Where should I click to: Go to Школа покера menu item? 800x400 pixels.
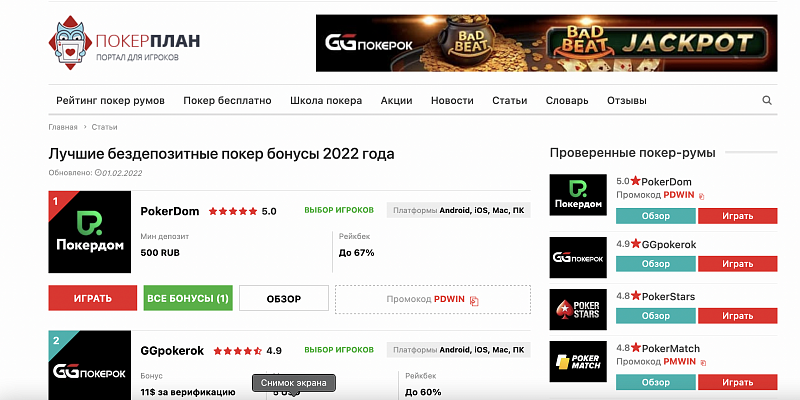pyautogui.click(x=326, y=101)
